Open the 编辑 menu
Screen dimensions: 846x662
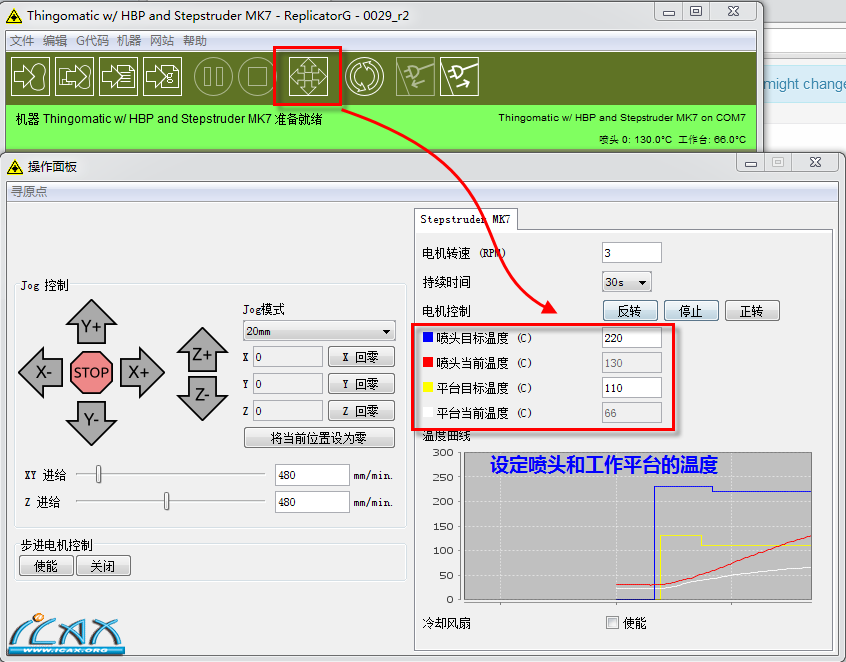click(x=55, y=40)
